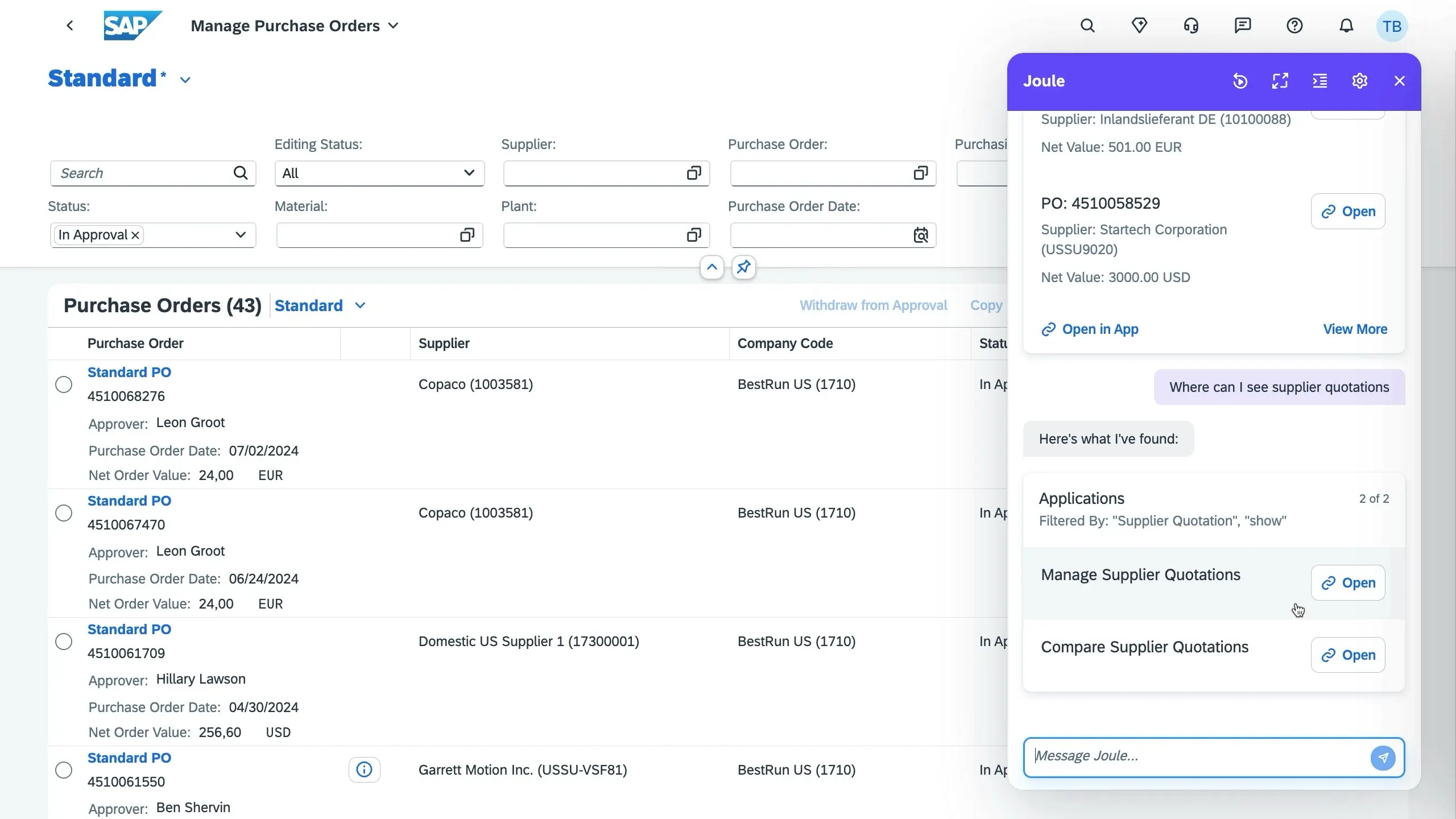
Task: Open Manage Supplier Quotations app
Action: [1347, 583]
